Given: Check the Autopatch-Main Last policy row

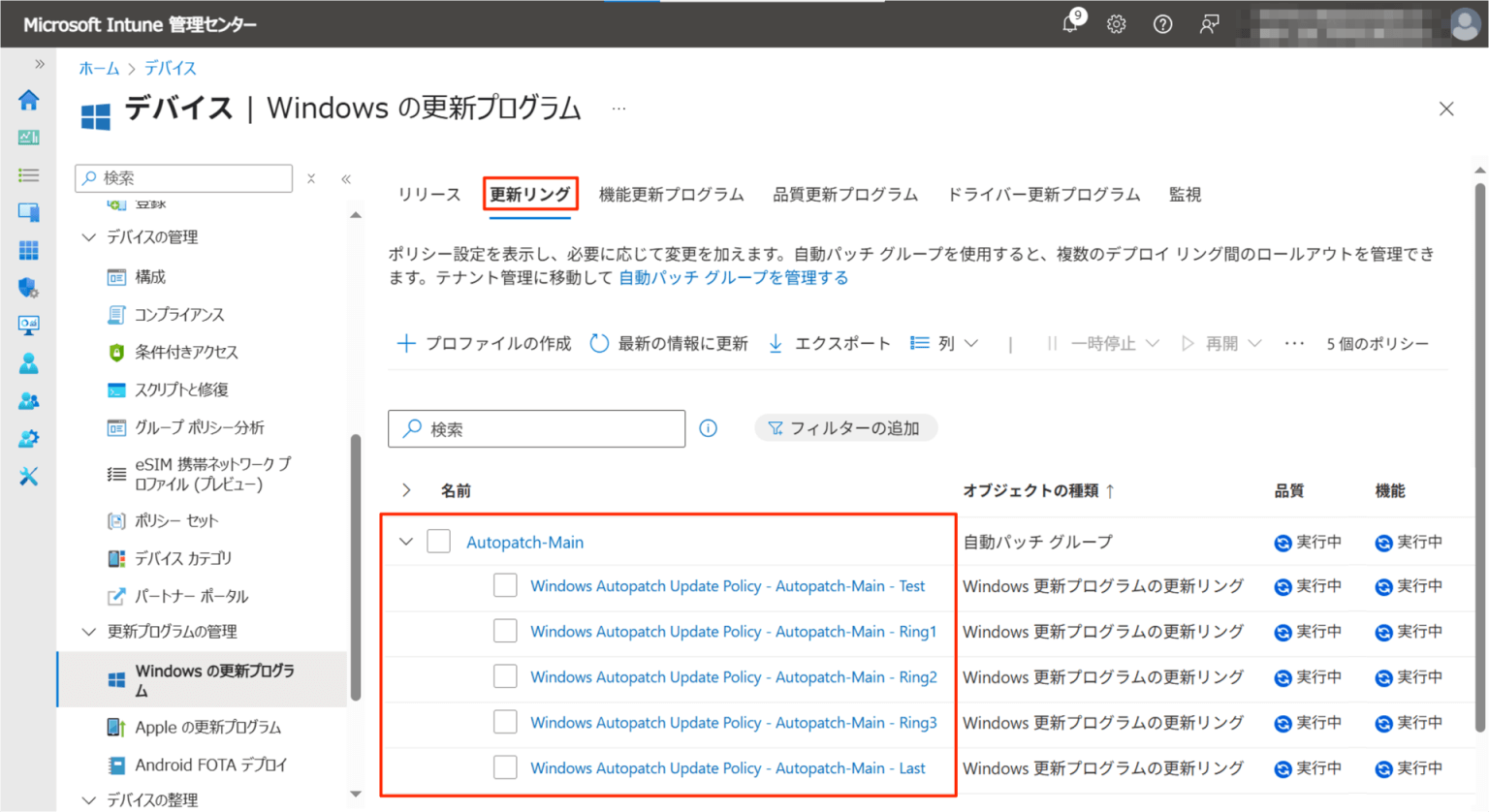Looking at the screenshot, I should (505, 766).
